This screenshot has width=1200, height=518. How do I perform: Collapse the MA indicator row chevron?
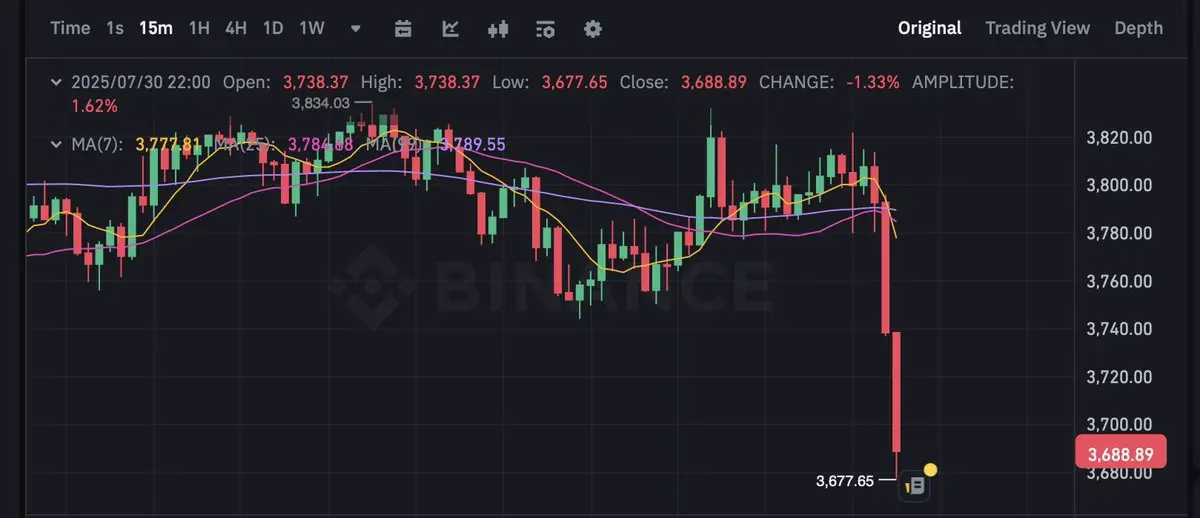pos(56,144)
